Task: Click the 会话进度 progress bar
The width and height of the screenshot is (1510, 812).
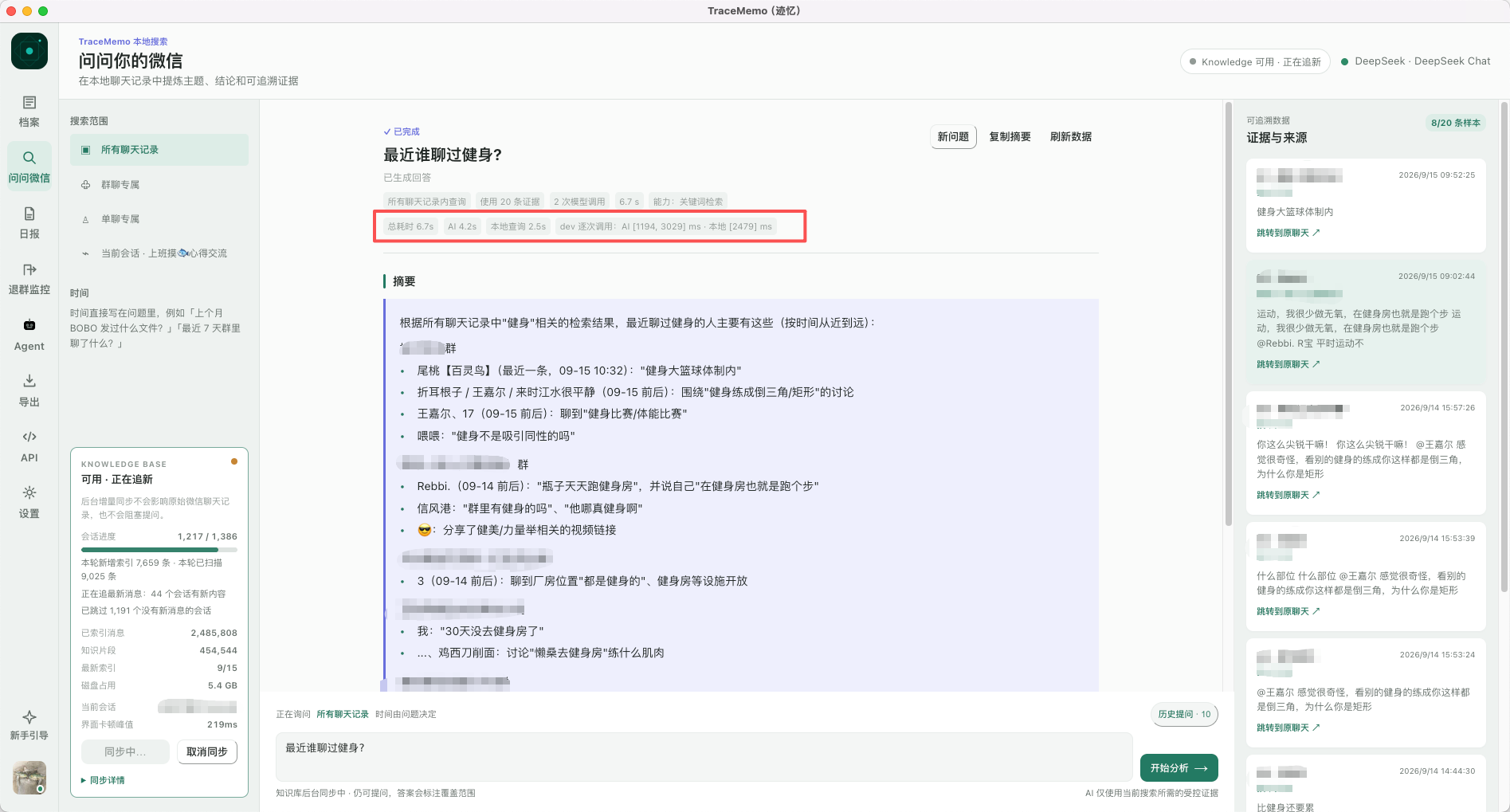Action: pos(159,550)
